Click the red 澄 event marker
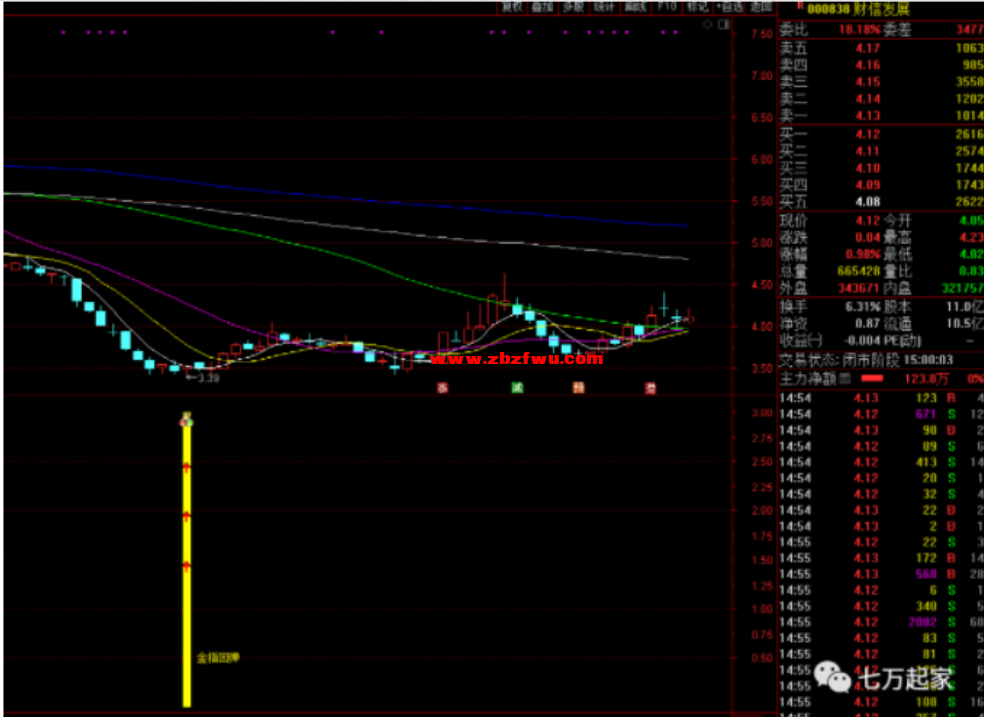The image size is (984, 717). 651,388
